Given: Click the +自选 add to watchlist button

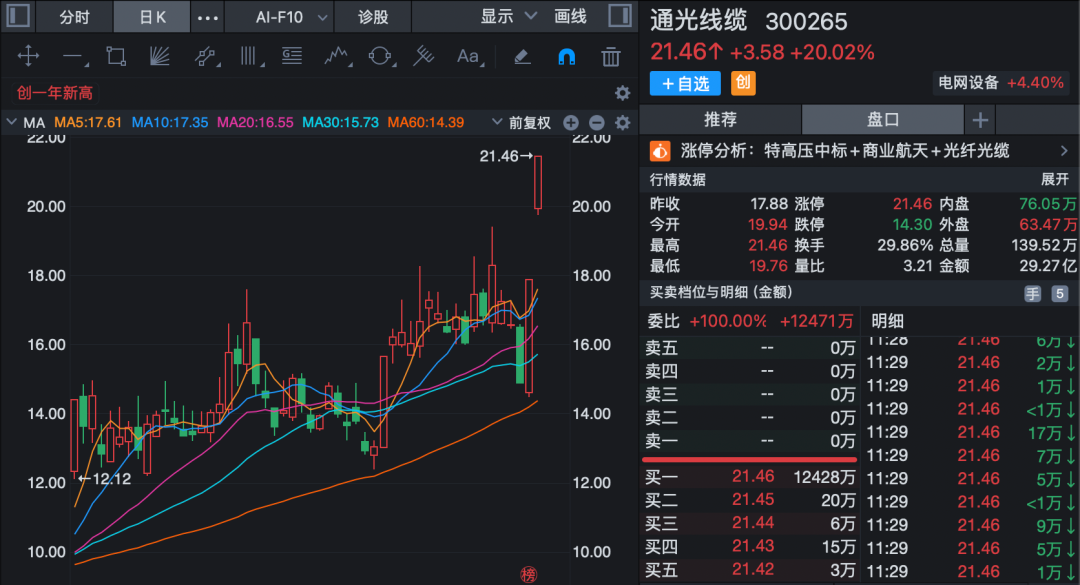Looking at the screenshot, I should [x=685, y=83].
